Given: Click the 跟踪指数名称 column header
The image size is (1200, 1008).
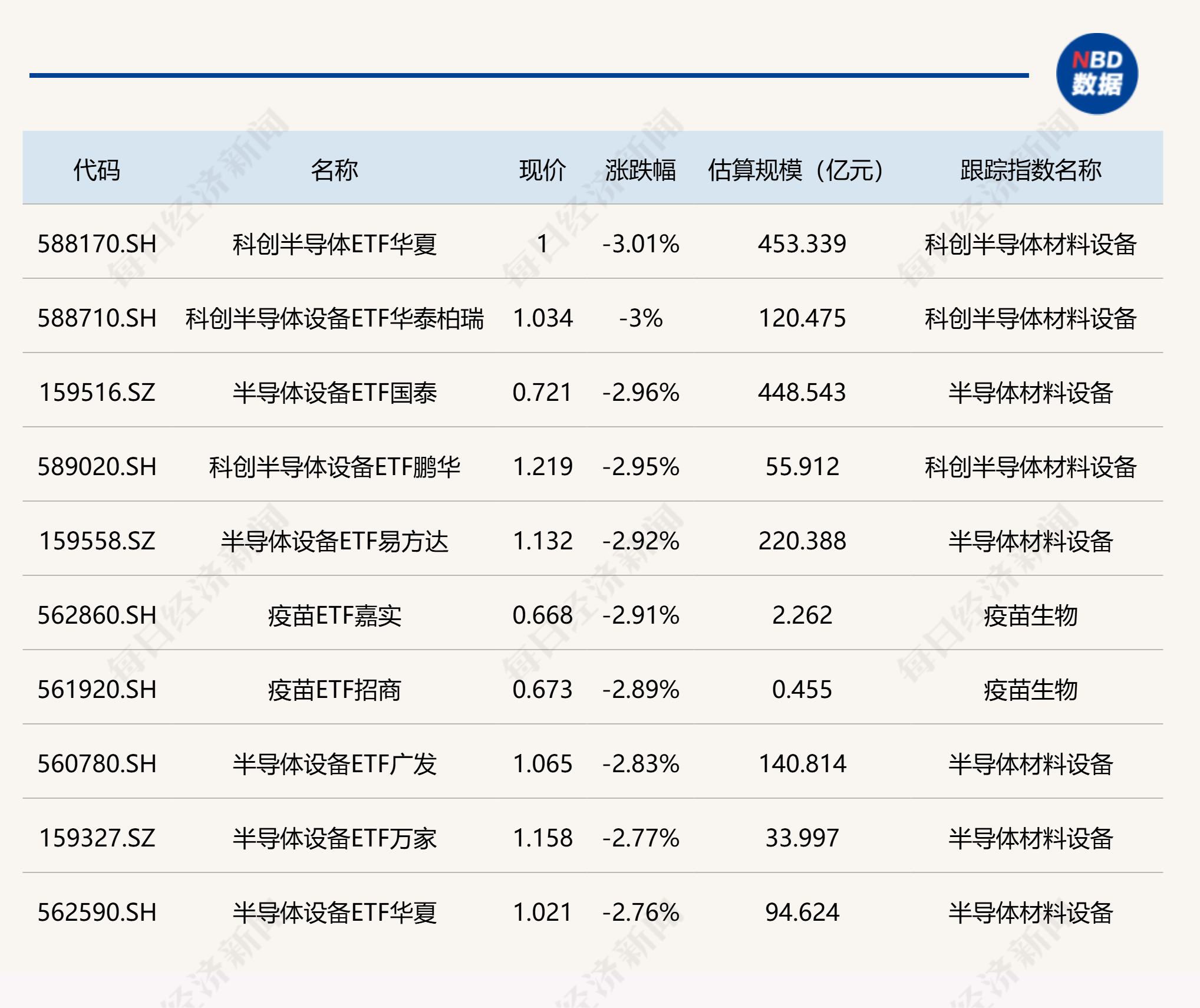Looking at the screenshot, I should tap(1031, 170).
